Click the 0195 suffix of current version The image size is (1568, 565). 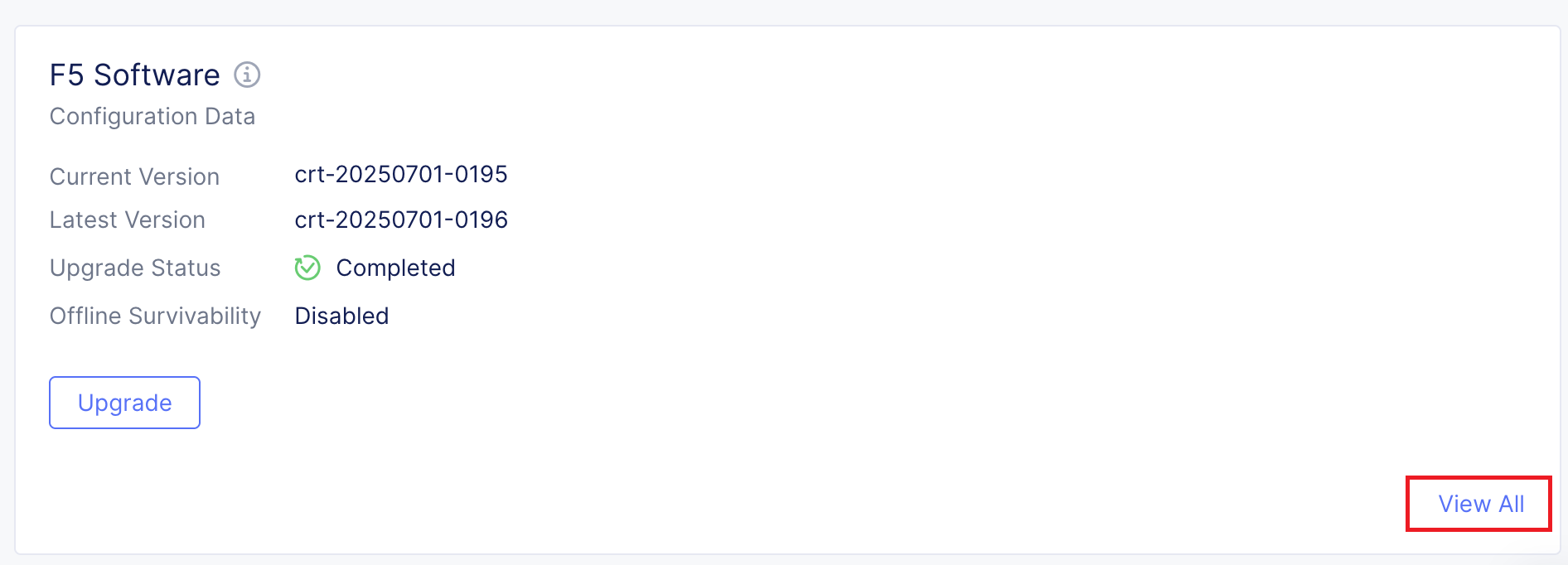[x=481, y=174]
